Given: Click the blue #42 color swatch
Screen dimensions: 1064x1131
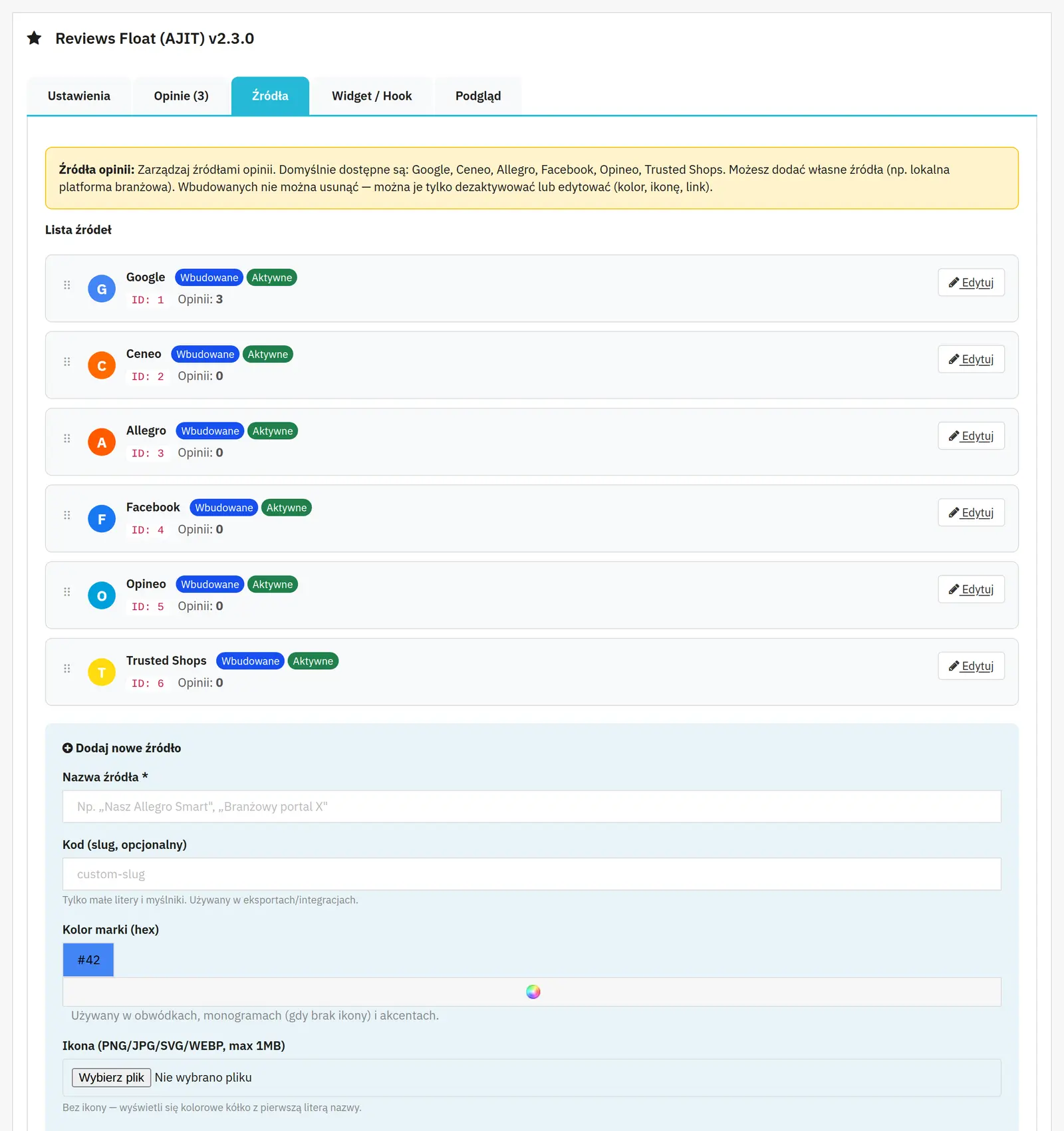Looking at the screenshot, I should (88, 960).
